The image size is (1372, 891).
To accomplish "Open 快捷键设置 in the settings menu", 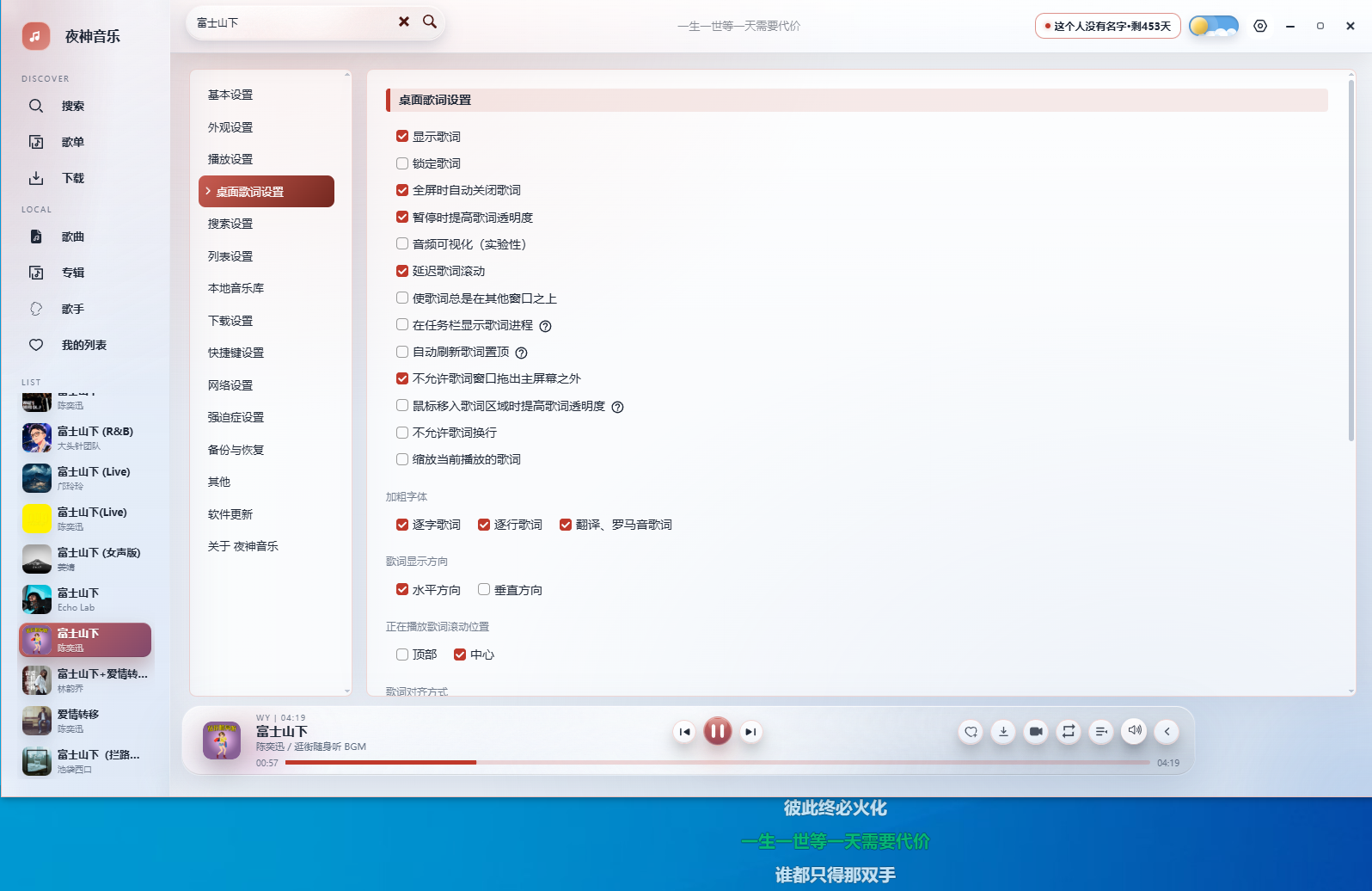I will pyautogui.click(x=236, y=353).
